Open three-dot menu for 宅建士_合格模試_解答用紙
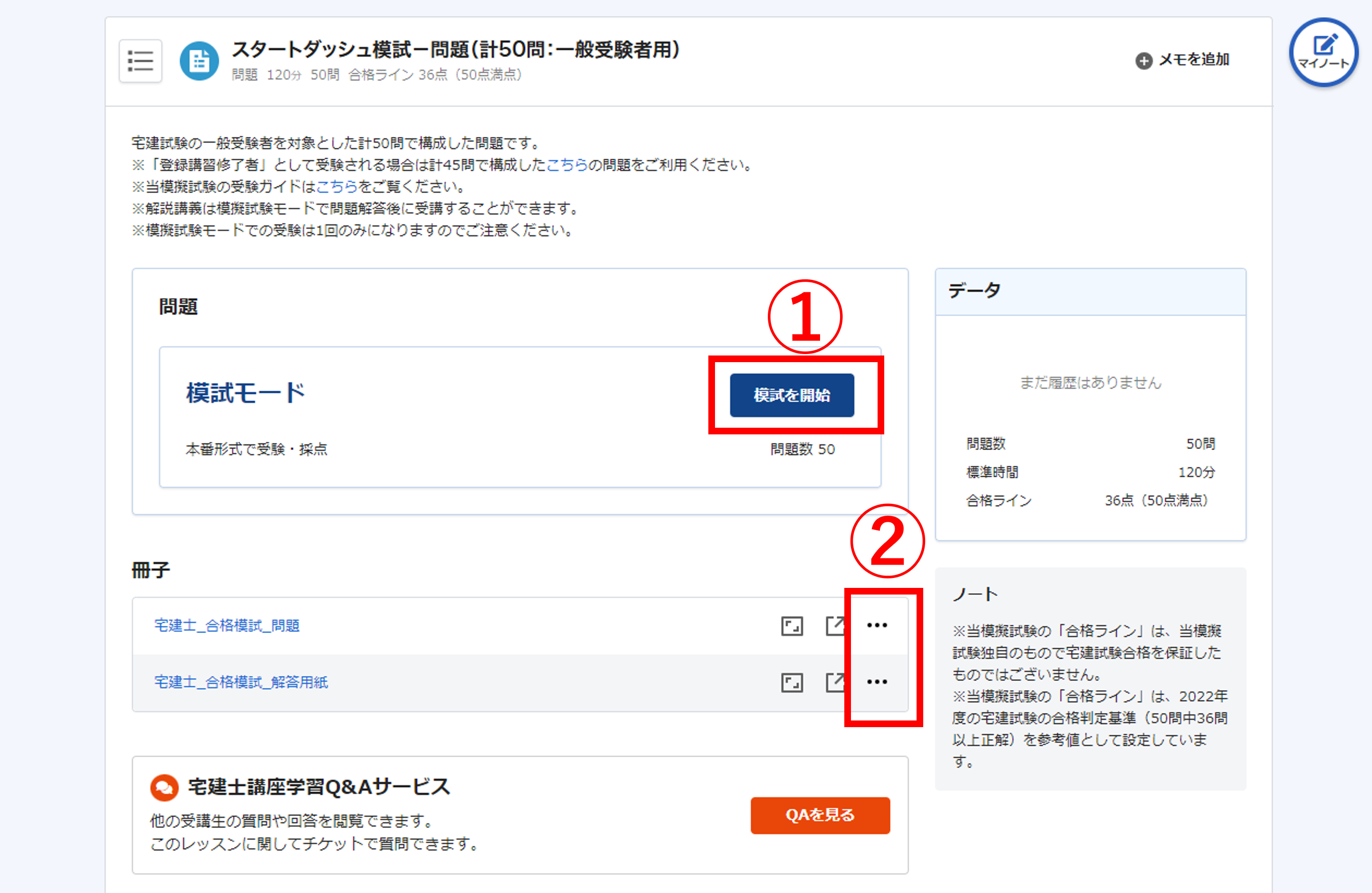Screen dimensions: 1372x893 tap(877, 682)
